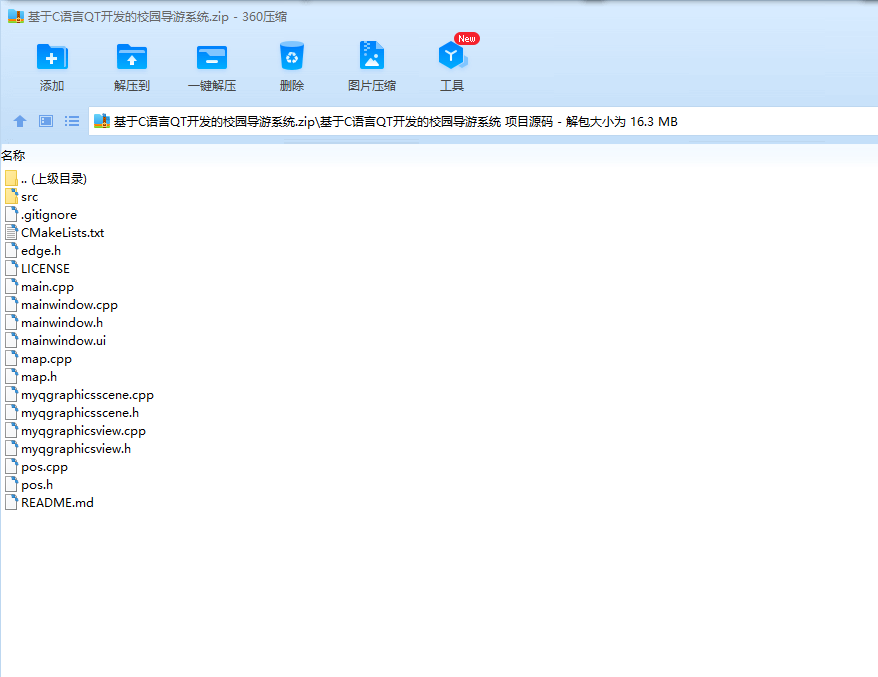Click the 360压缩 title bar app icon
The height and width of the screenshot is (677, 878).
[16, 16]
